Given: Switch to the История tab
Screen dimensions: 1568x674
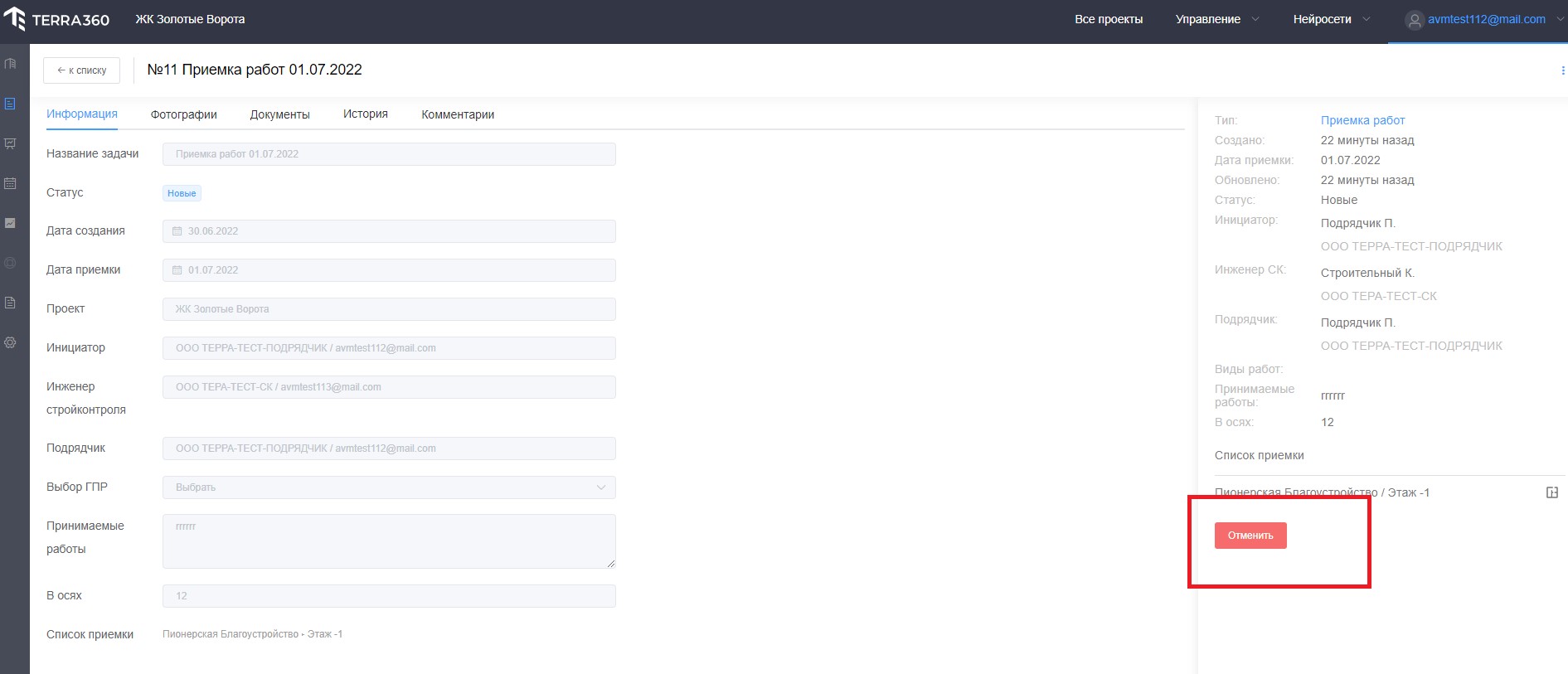Looking at the screenshot, I should coord(366,114).
